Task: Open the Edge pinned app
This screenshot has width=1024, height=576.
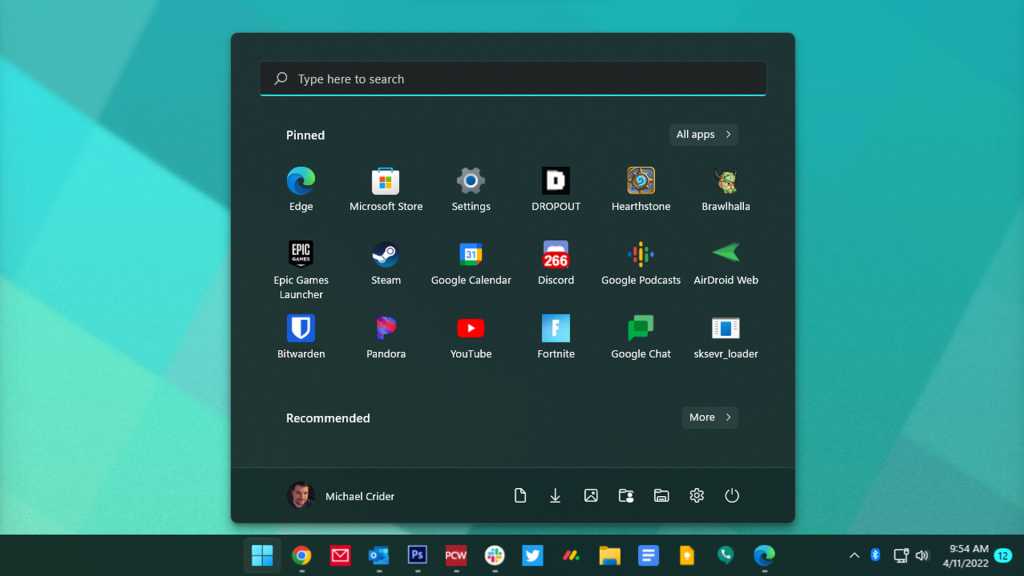Action: [300, 189]
